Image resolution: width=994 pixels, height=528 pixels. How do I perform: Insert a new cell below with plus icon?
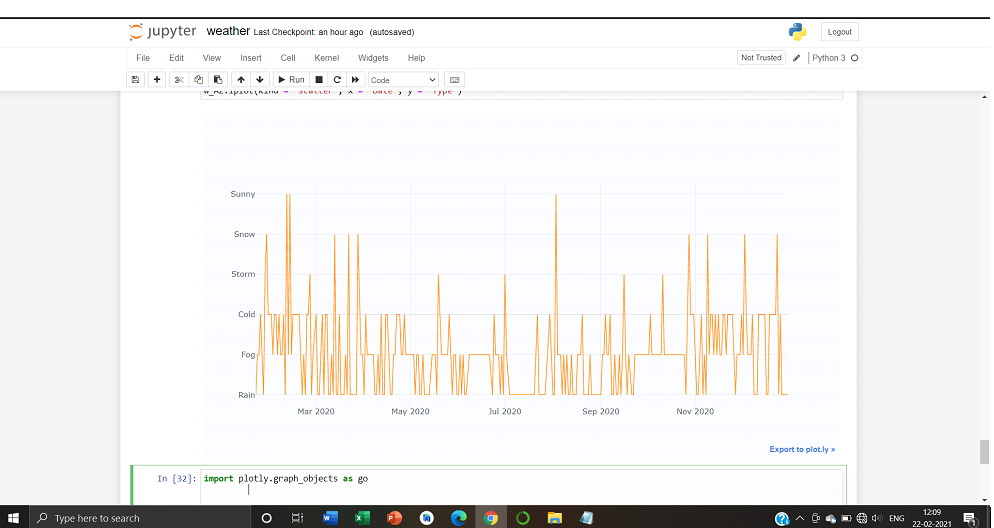(x=157, y=79)
